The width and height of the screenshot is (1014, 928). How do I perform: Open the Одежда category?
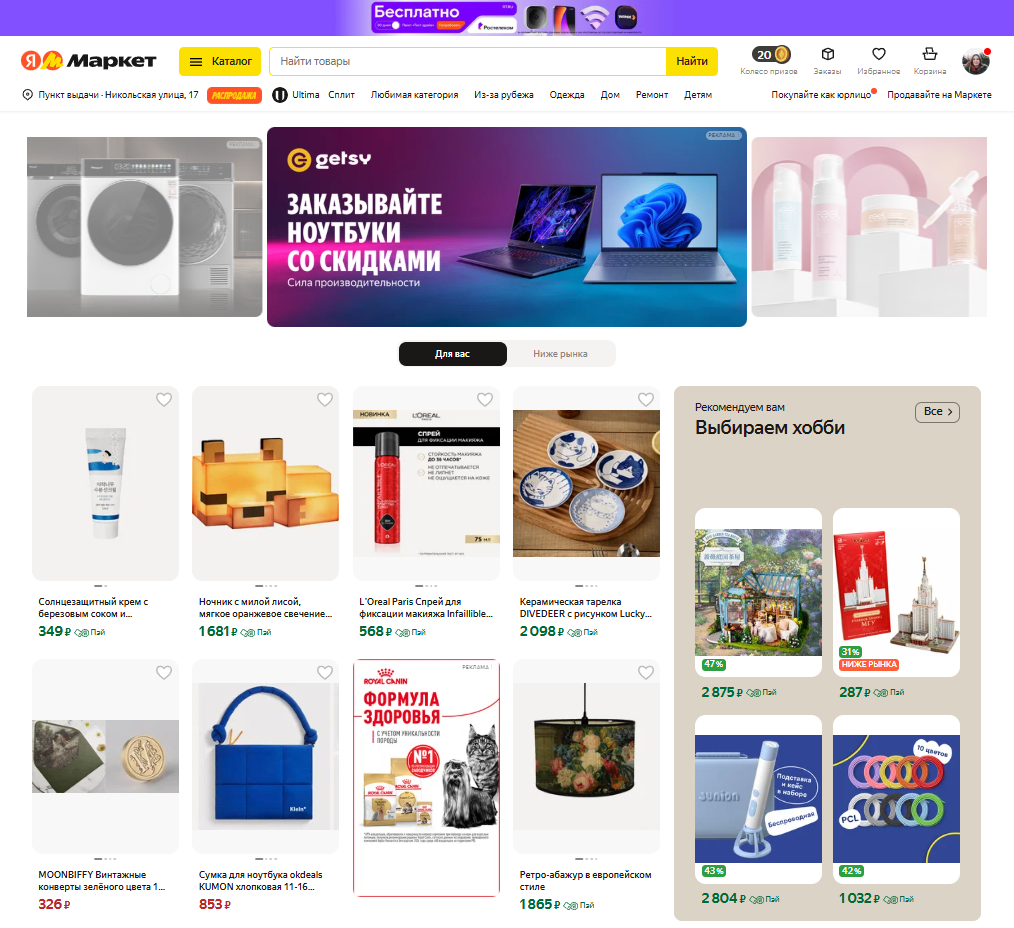567,95
